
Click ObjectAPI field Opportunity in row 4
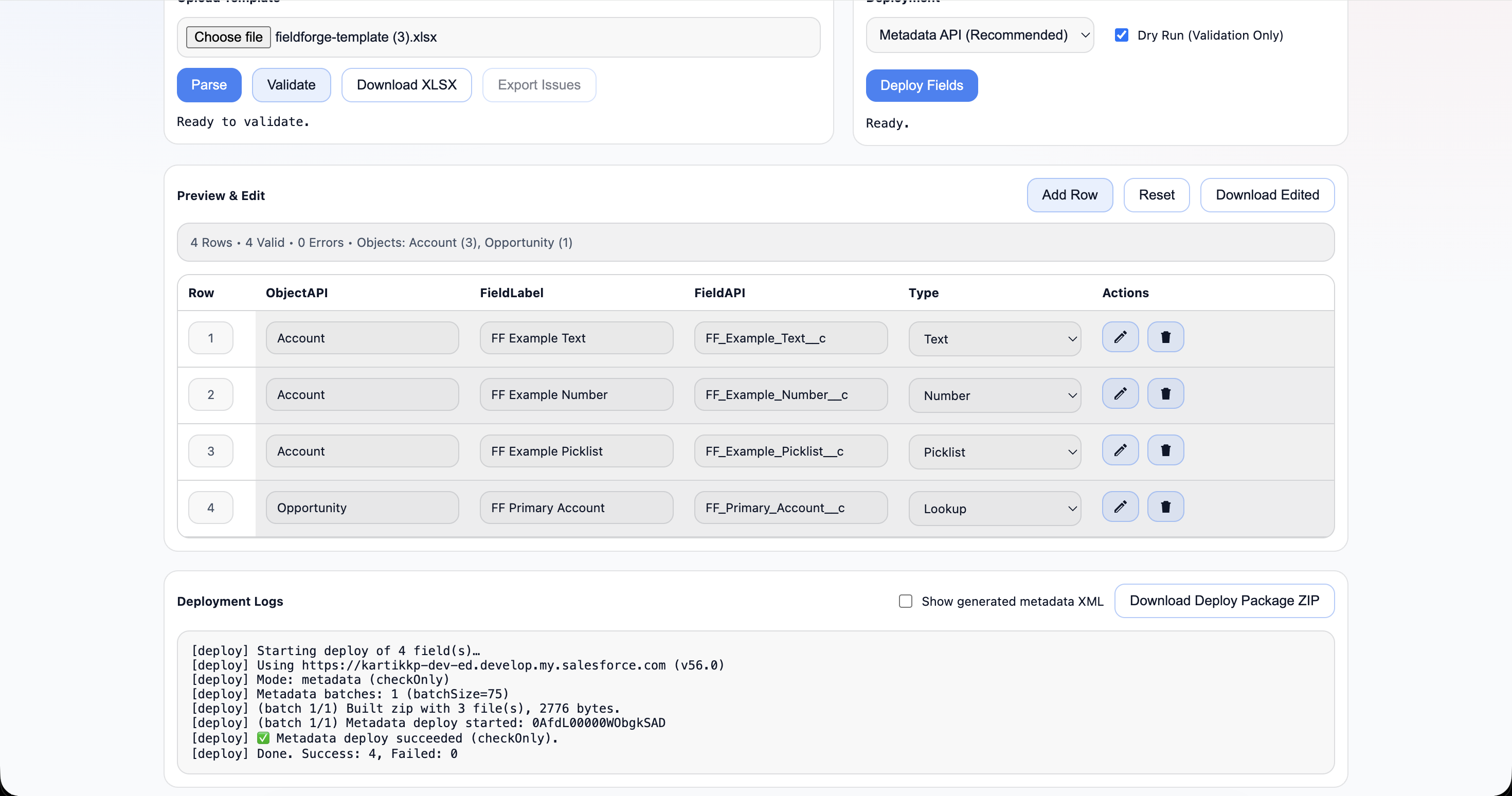pos(362,507)
